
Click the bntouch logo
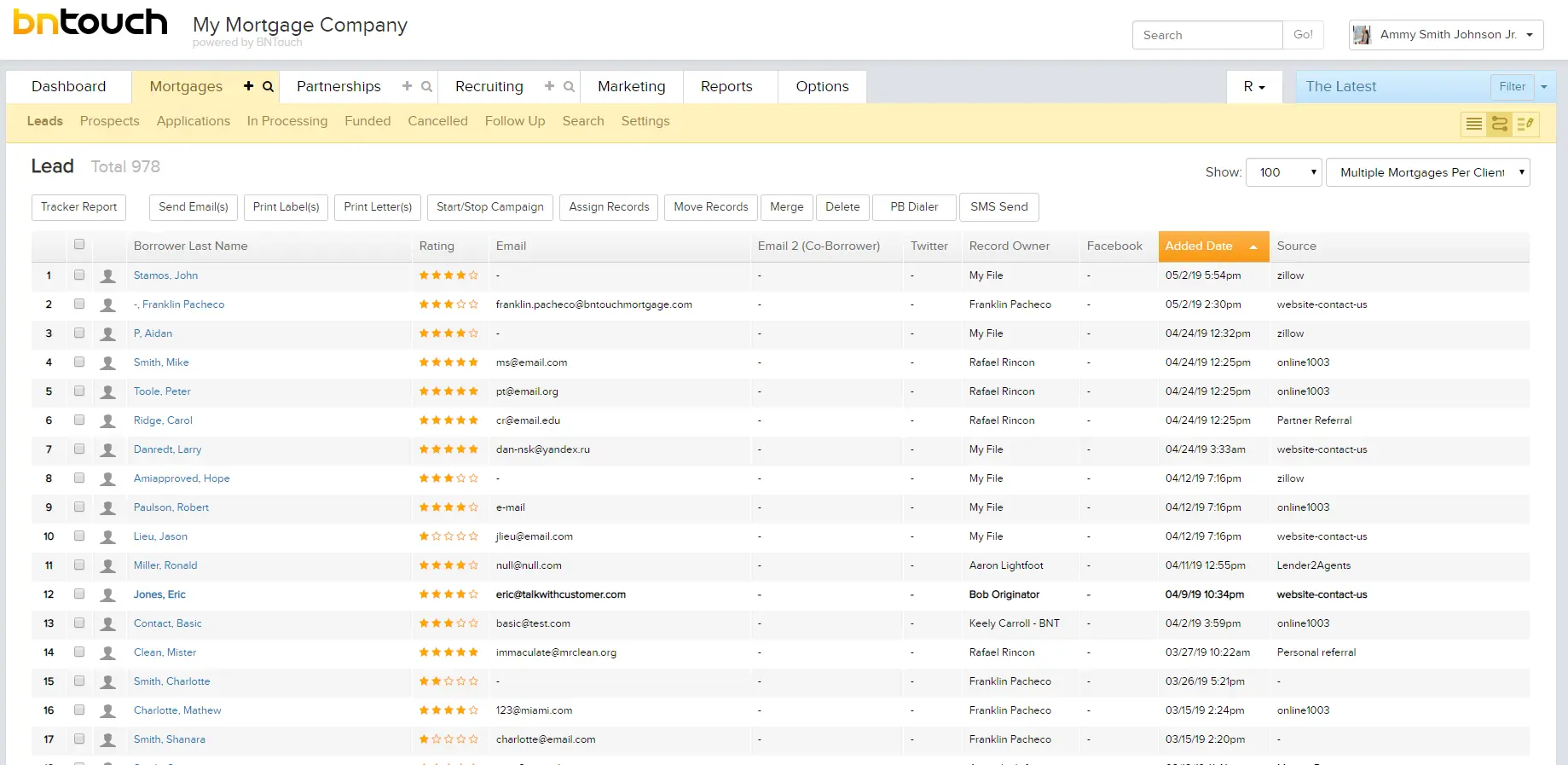90,23
